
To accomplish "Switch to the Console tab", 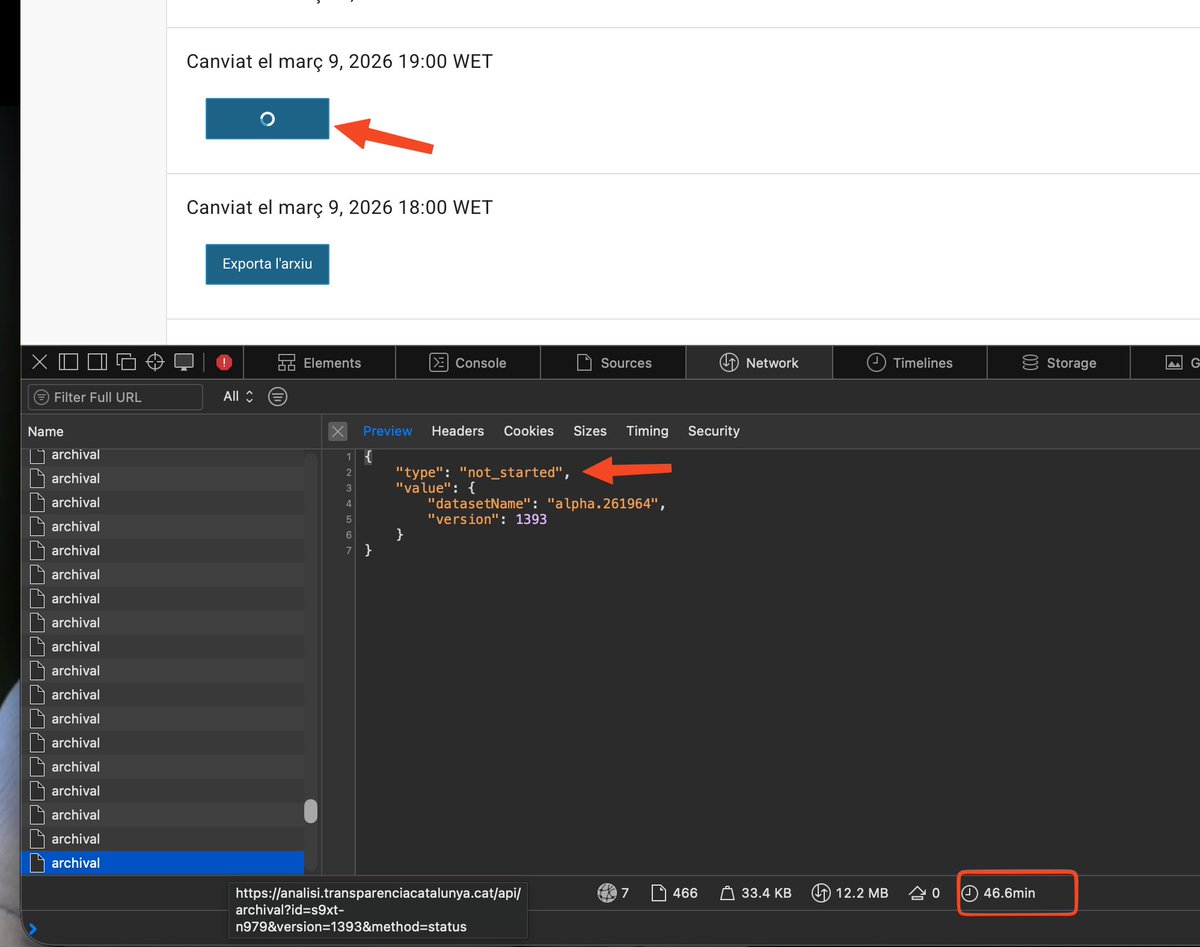I will tap(468, 363).
